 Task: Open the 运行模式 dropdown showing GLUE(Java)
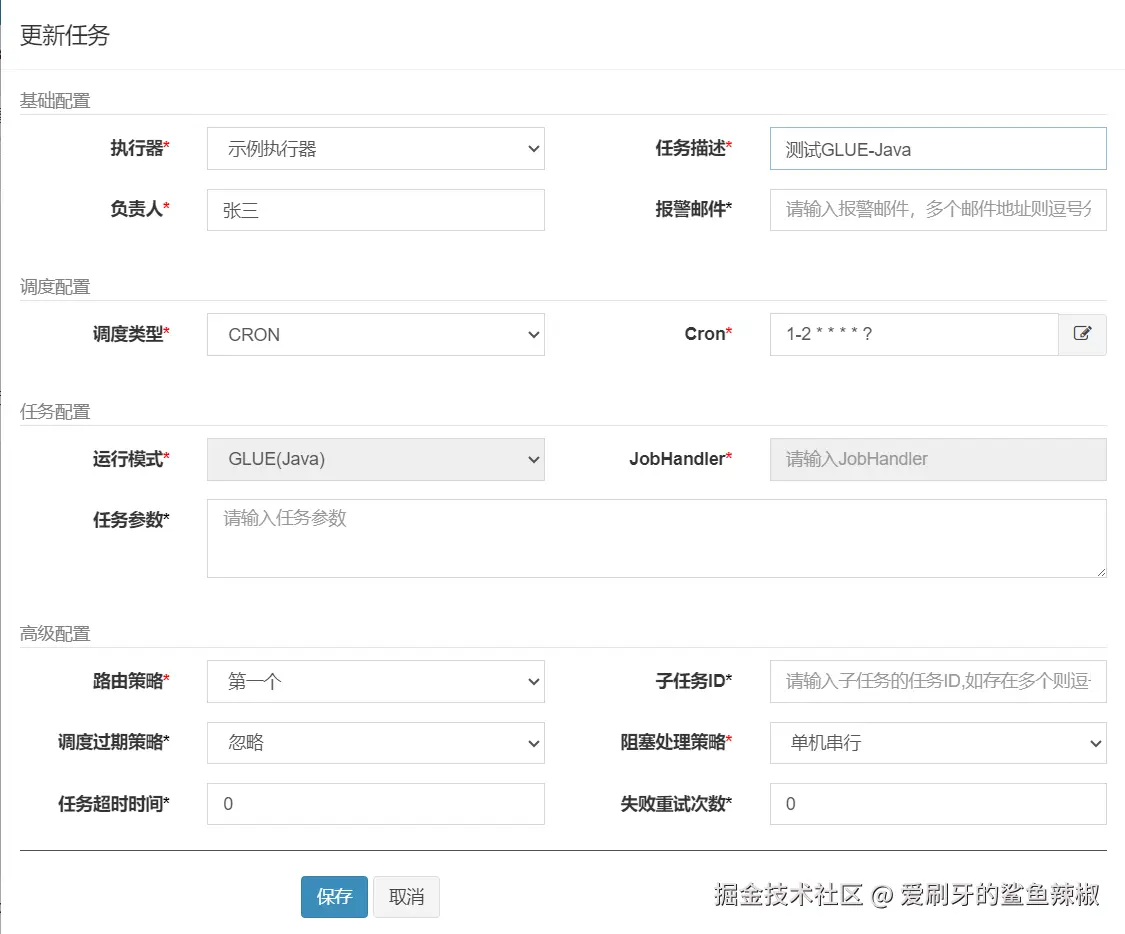click(x=376, y=459)
